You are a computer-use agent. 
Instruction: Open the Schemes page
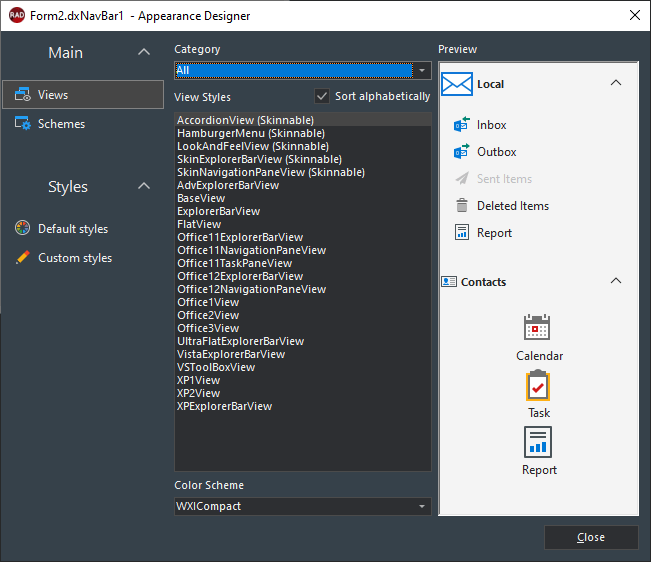click(x=61, y=124)
